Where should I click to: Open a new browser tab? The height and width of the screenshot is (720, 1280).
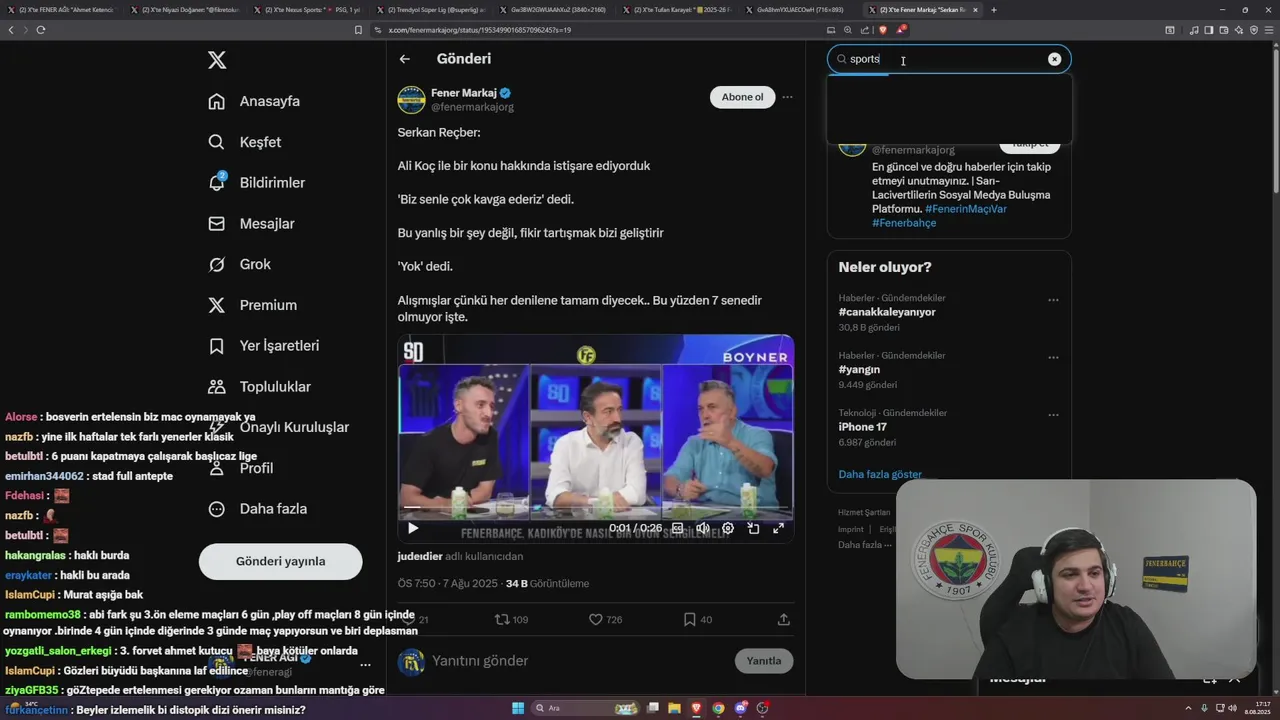click(993, 10)
